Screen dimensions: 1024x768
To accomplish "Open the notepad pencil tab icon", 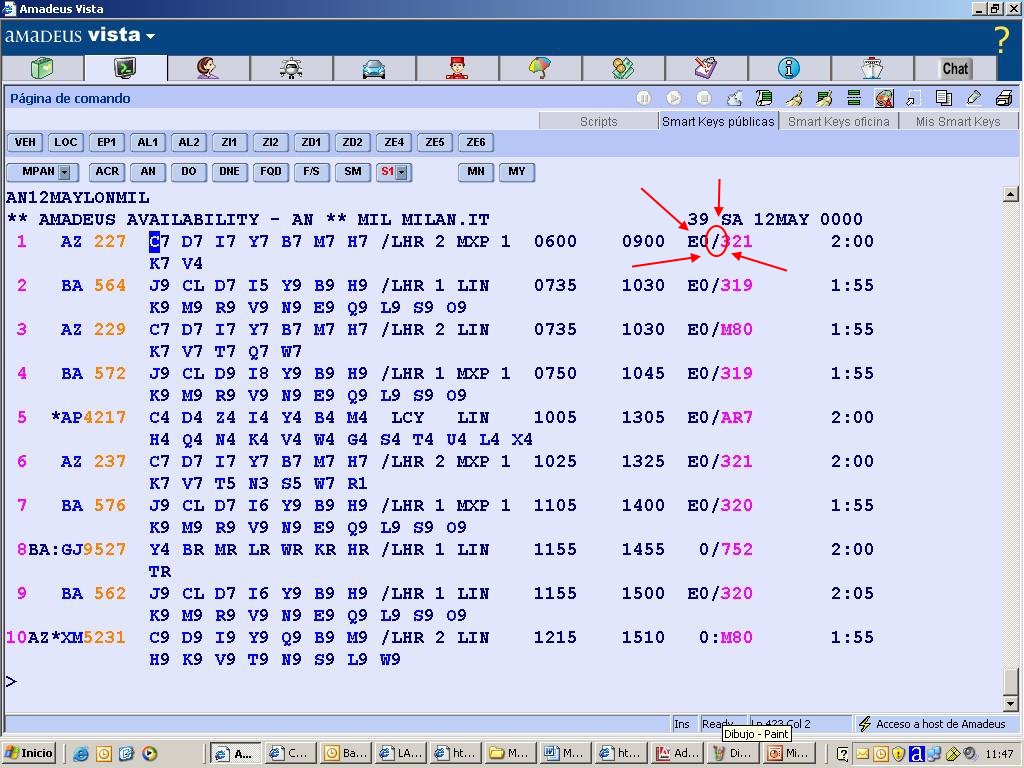I will tap(705, 68).
